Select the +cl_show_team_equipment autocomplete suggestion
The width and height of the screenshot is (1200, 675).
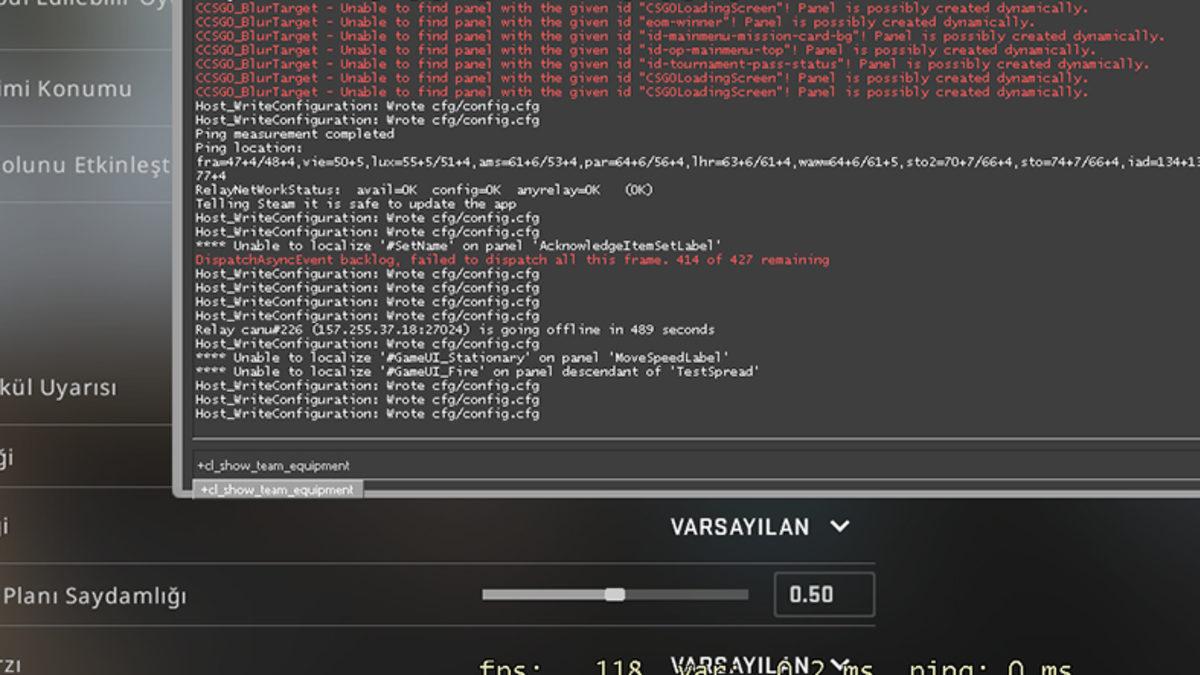pyautogui.click(x=277, y=490)
